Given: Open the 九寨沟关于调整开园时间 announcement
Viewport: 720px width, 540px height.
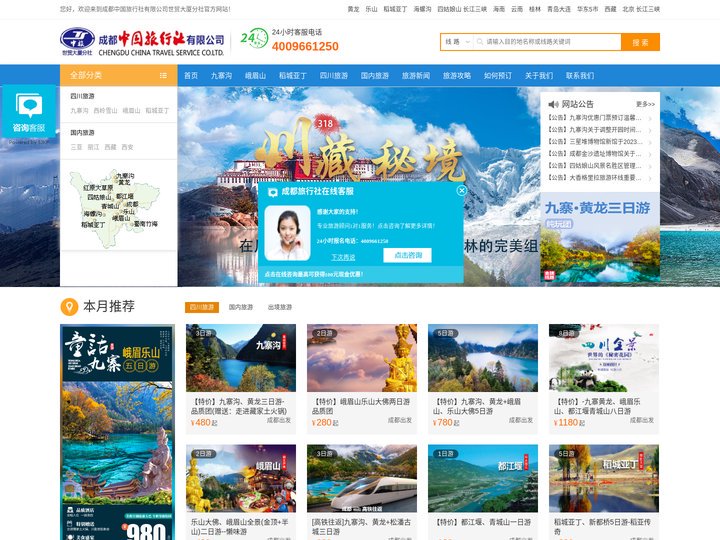Looking at the screenshot, I should pos(595,129).
